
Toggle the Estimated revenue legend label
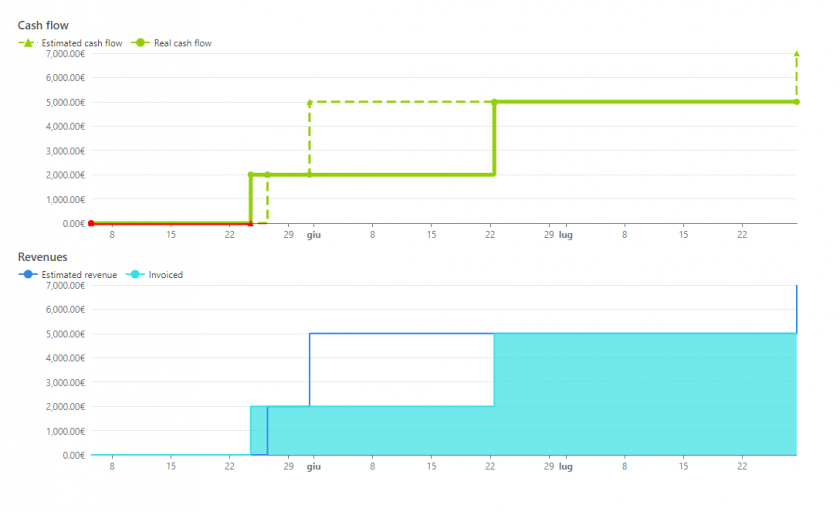(79, 274)
